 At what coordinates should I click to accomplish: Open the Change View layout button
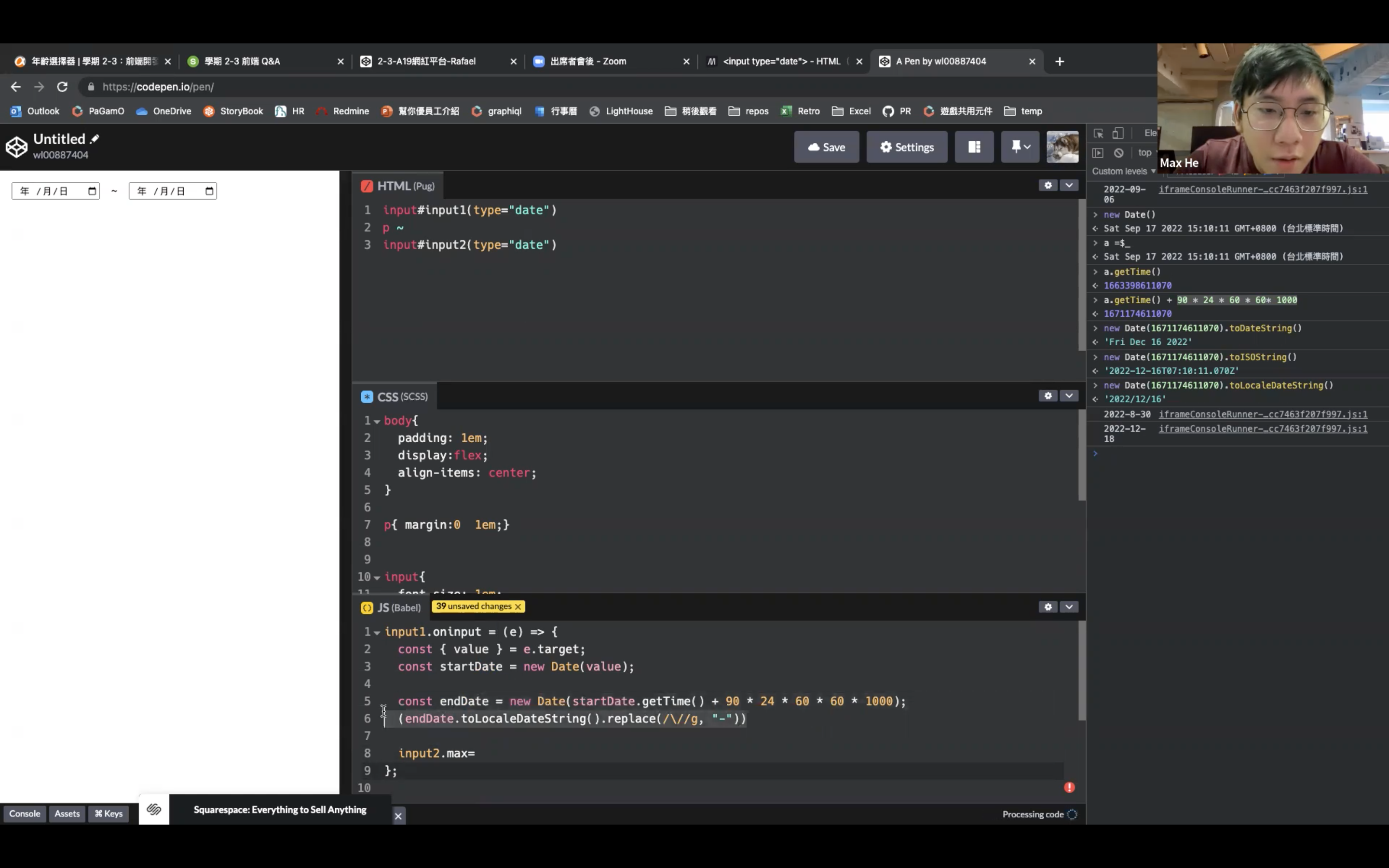pos(974,147)
